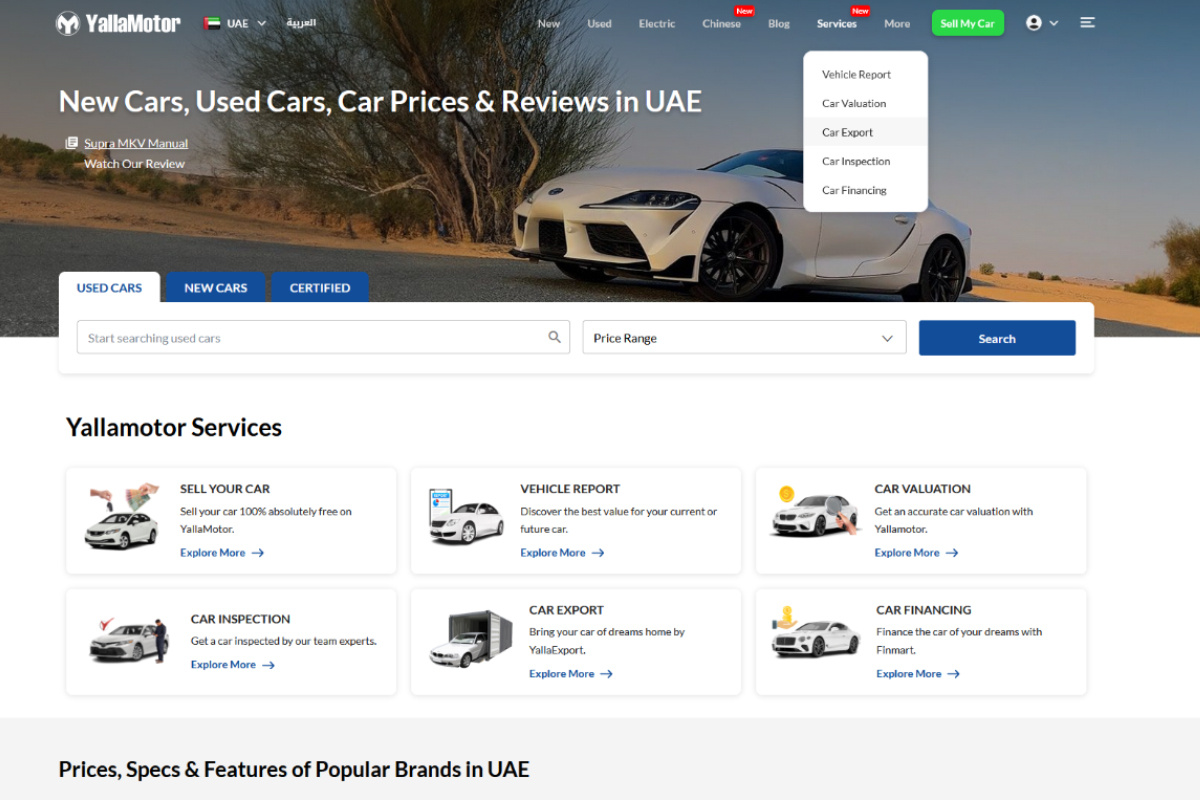Image resolution: width=1200 pixels, height=800 pixels.
Task: Open the Price Range dropdown
Action: point(744,337)
